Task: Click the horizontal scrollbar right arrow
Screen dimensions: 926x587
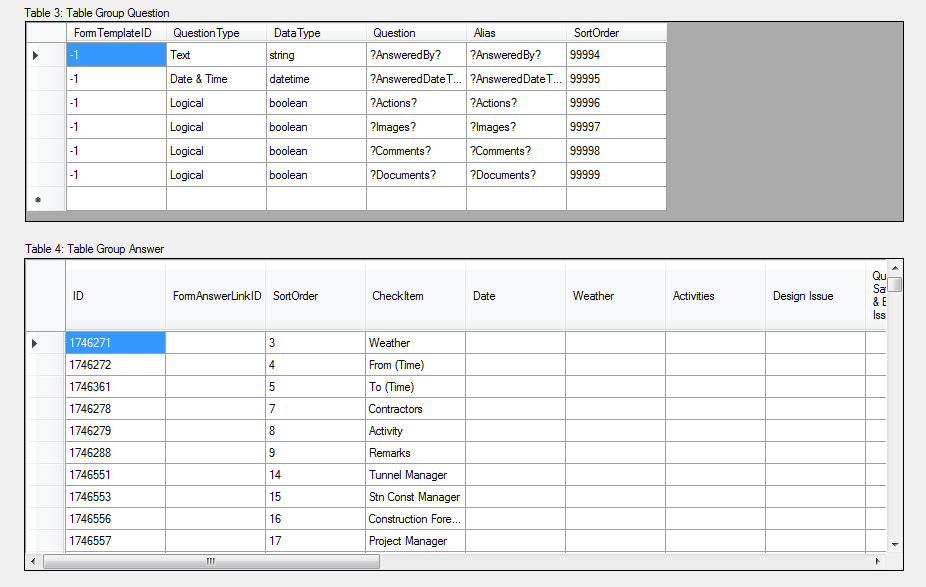Action: pyautogui.click(x=878, y=561)
